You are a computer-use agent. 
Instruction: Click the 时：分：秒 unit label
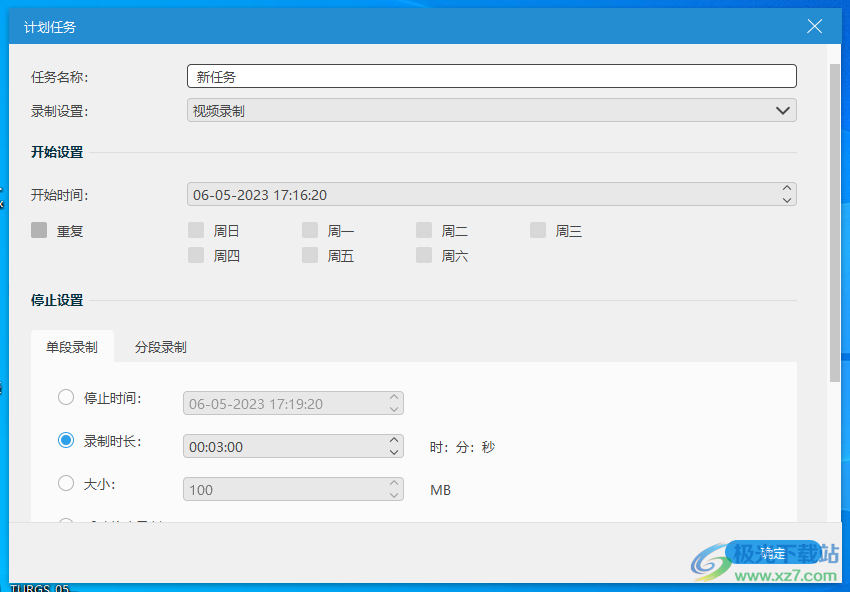pyautogui.click(x=462, y=447)
